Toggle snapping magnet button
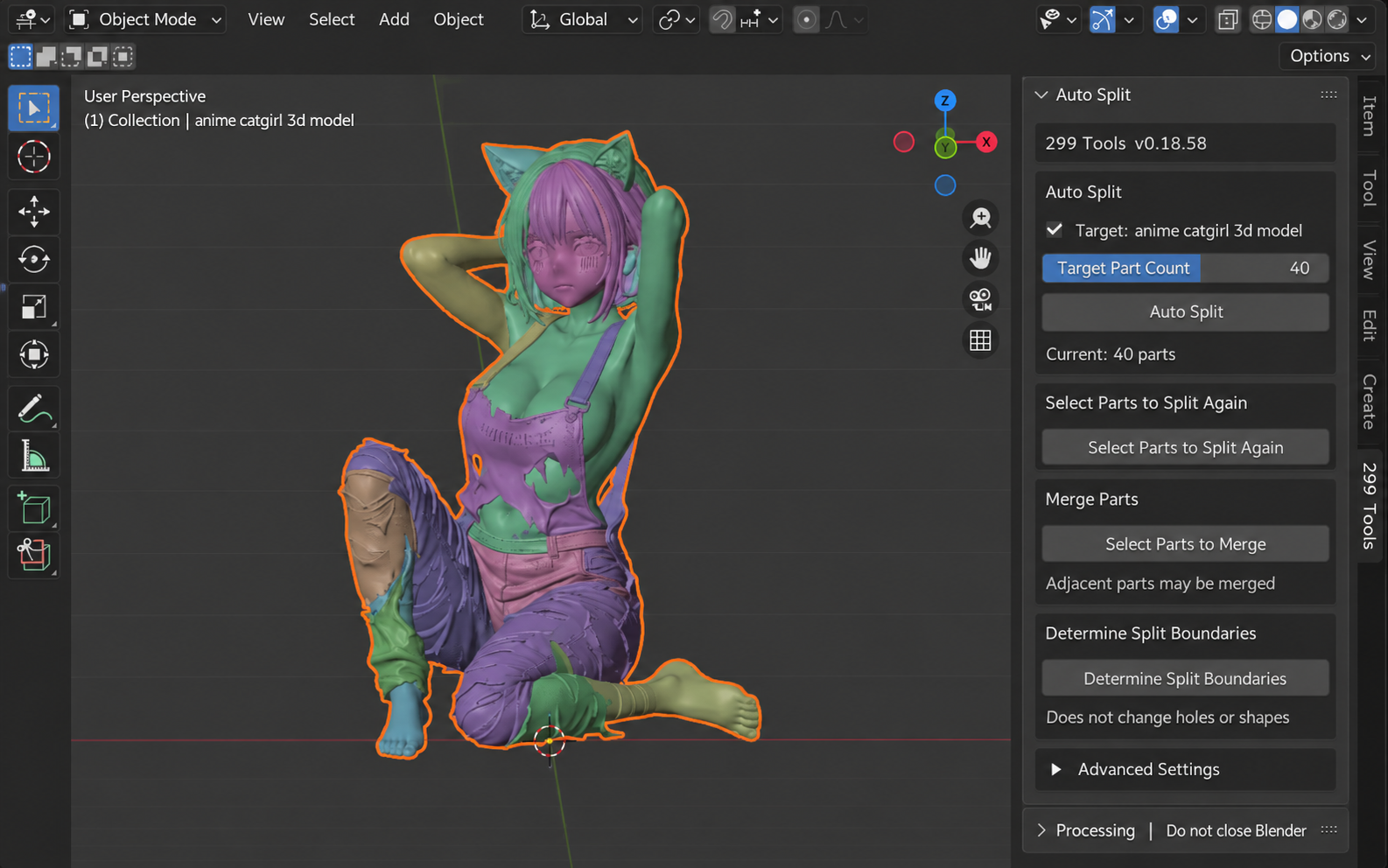This screenshot has width=1388, height=868. (x=722, y=19)
